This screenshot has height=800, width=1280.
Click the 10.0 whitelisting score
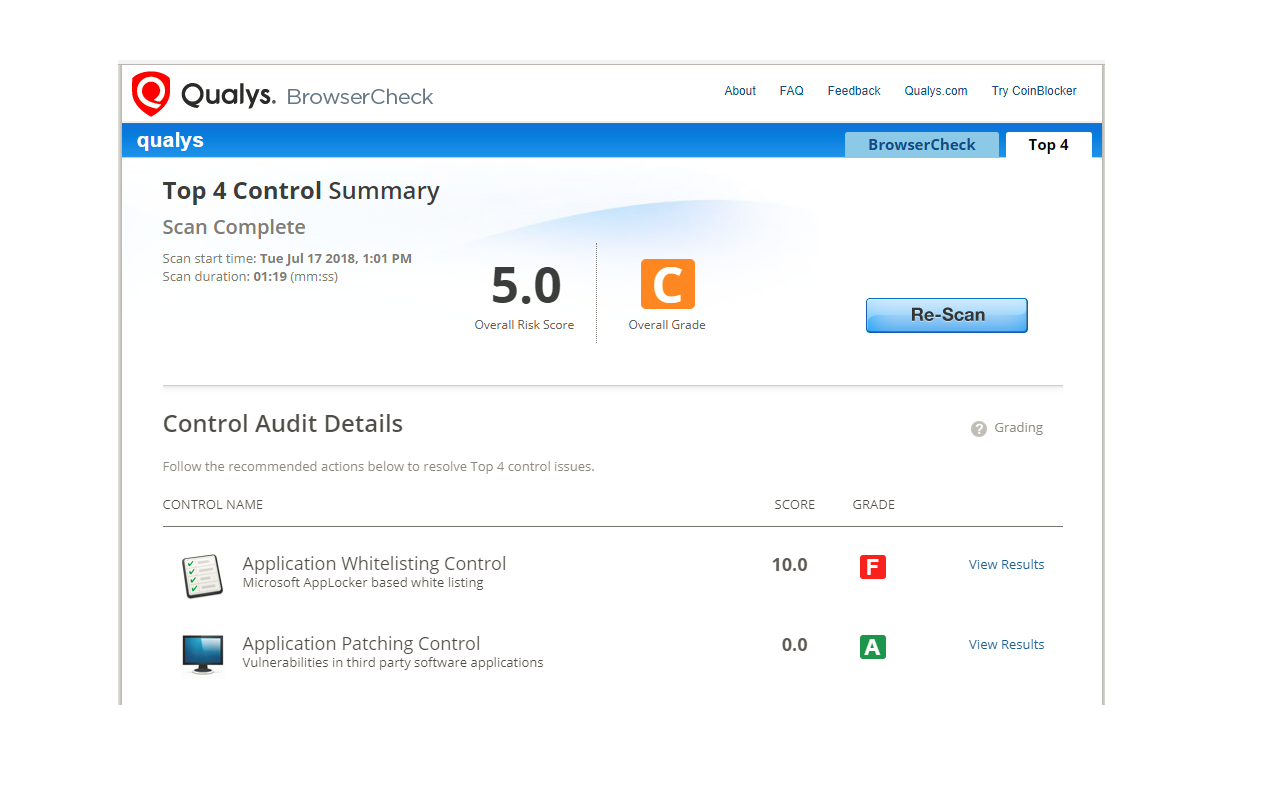click(x=789, y=565)
